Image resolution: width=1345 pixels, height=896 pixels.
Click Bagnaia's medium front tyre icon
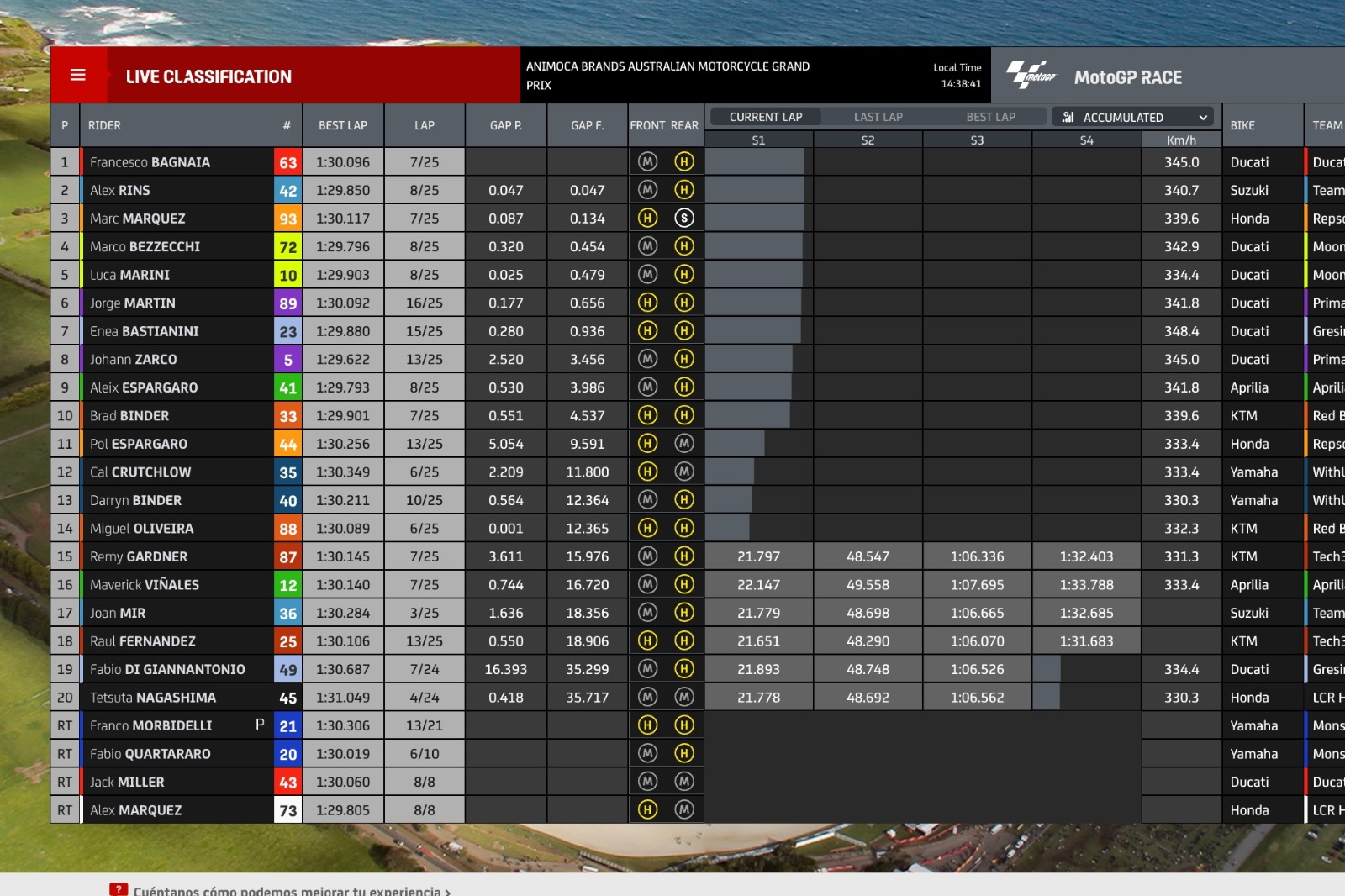click(647, 162)
